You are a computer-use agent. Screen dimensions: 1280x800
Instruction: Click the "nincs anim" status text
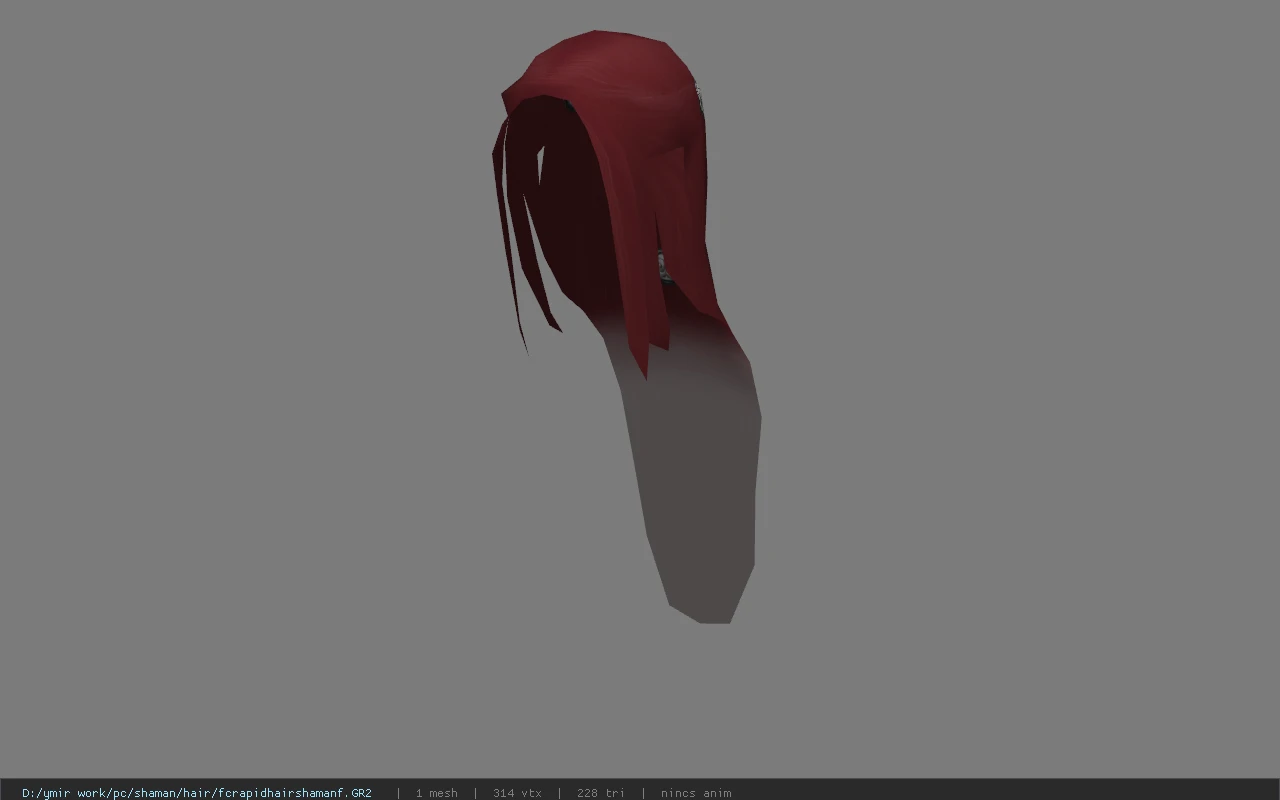(x=696, y=793)
